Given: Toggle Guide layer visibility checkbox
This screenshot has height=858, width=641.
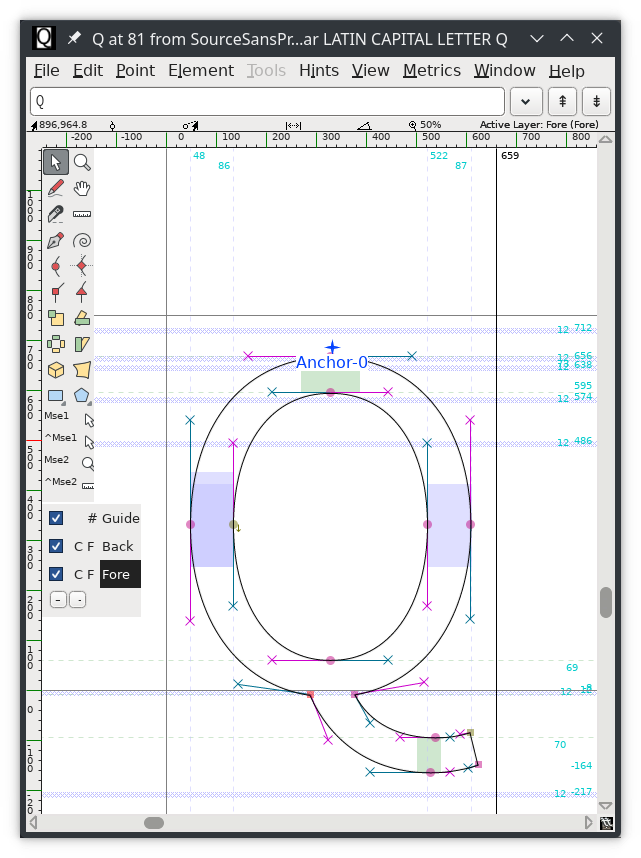Looking at the screenshot, I should [56, 518].
